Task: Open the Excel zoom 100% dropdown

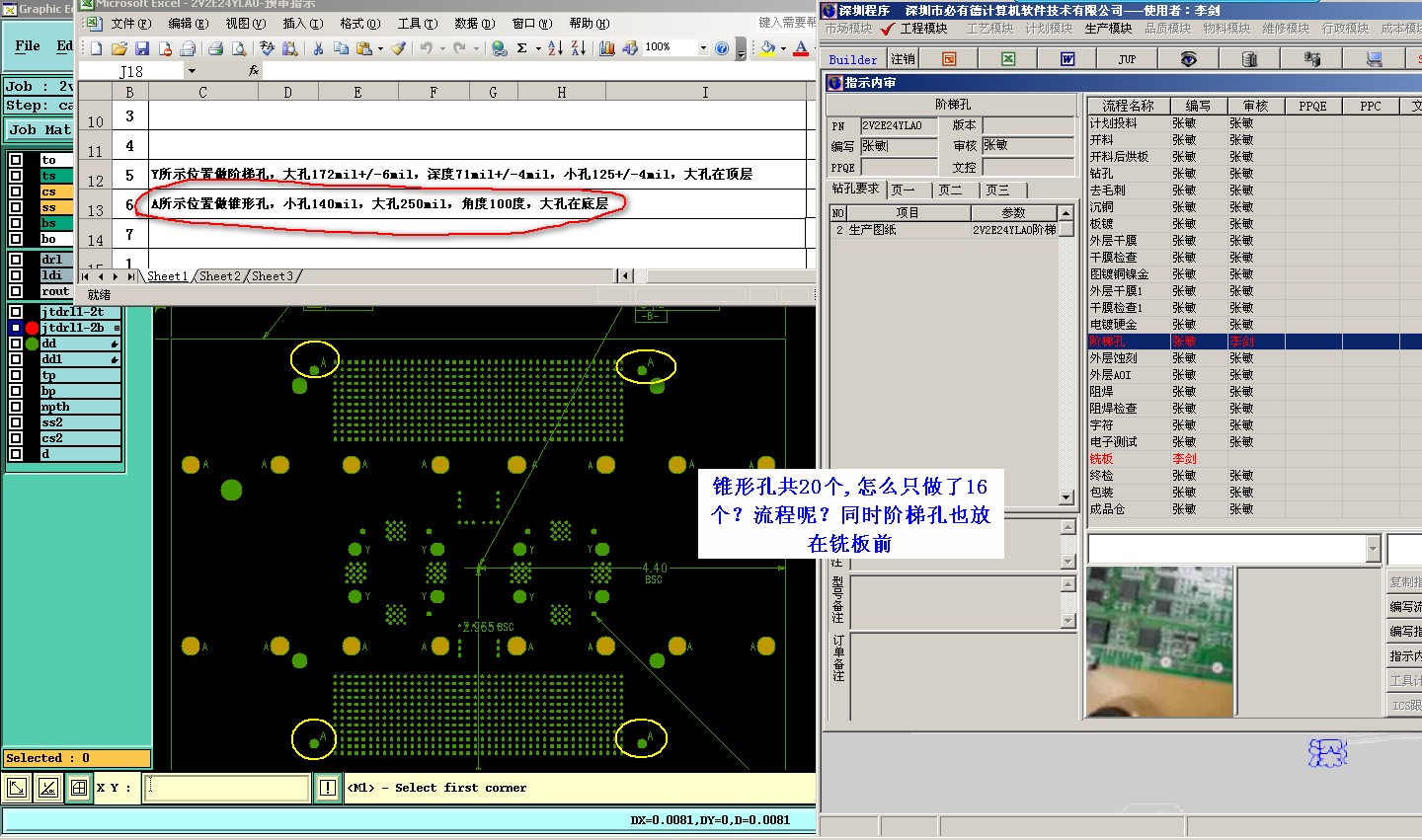Action: coord(703,47)
